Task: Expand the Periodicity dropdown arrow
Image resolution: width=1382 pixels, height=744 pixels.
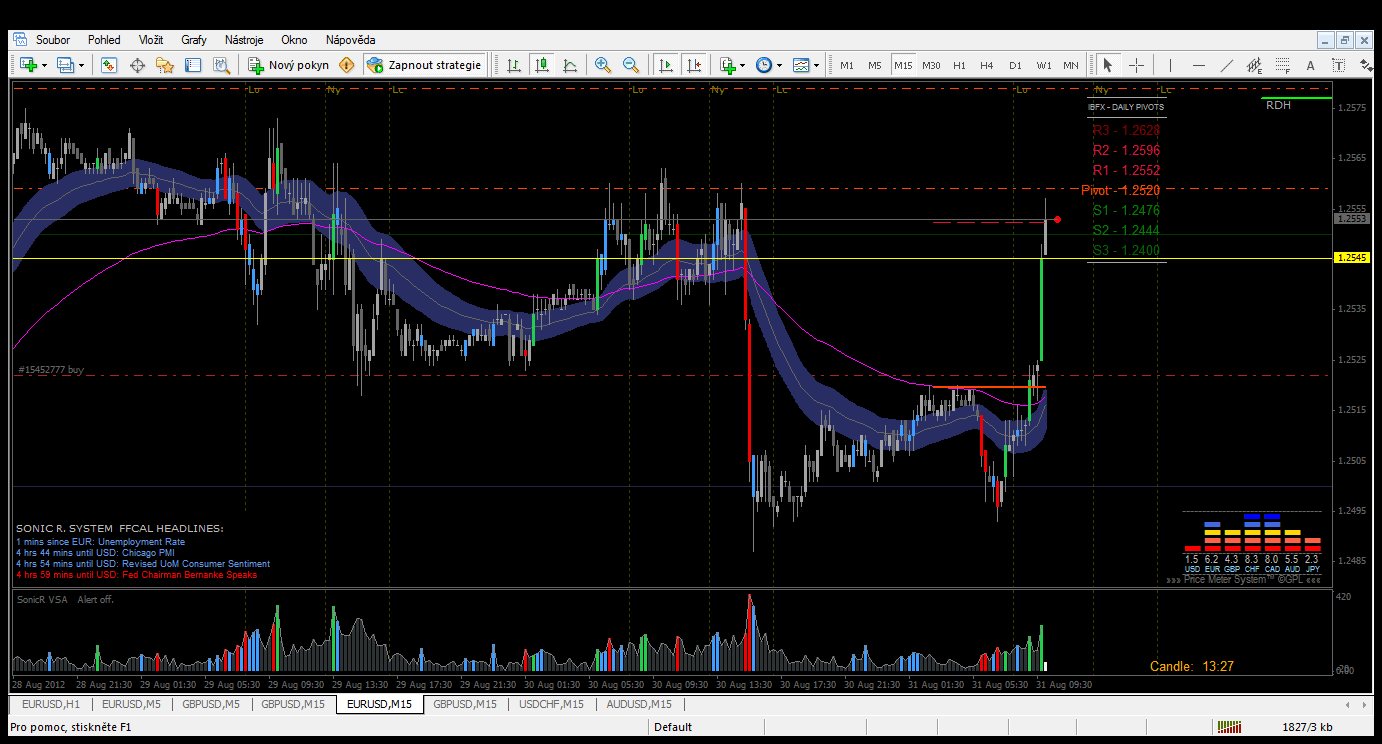Action: [x=780, y=65]
